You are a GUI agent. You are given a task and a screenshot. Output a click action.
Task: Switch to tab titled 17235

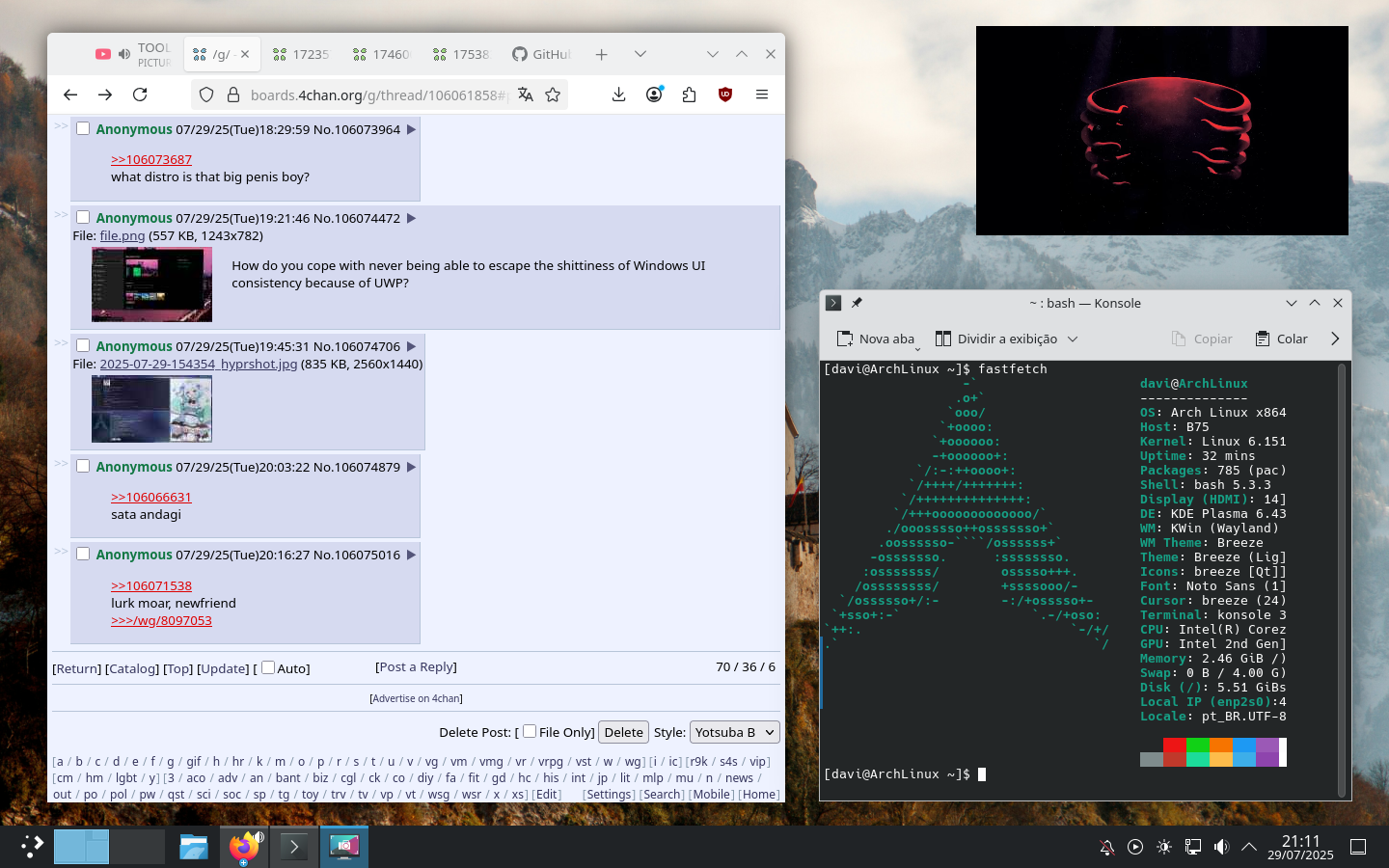click(300, 54)
